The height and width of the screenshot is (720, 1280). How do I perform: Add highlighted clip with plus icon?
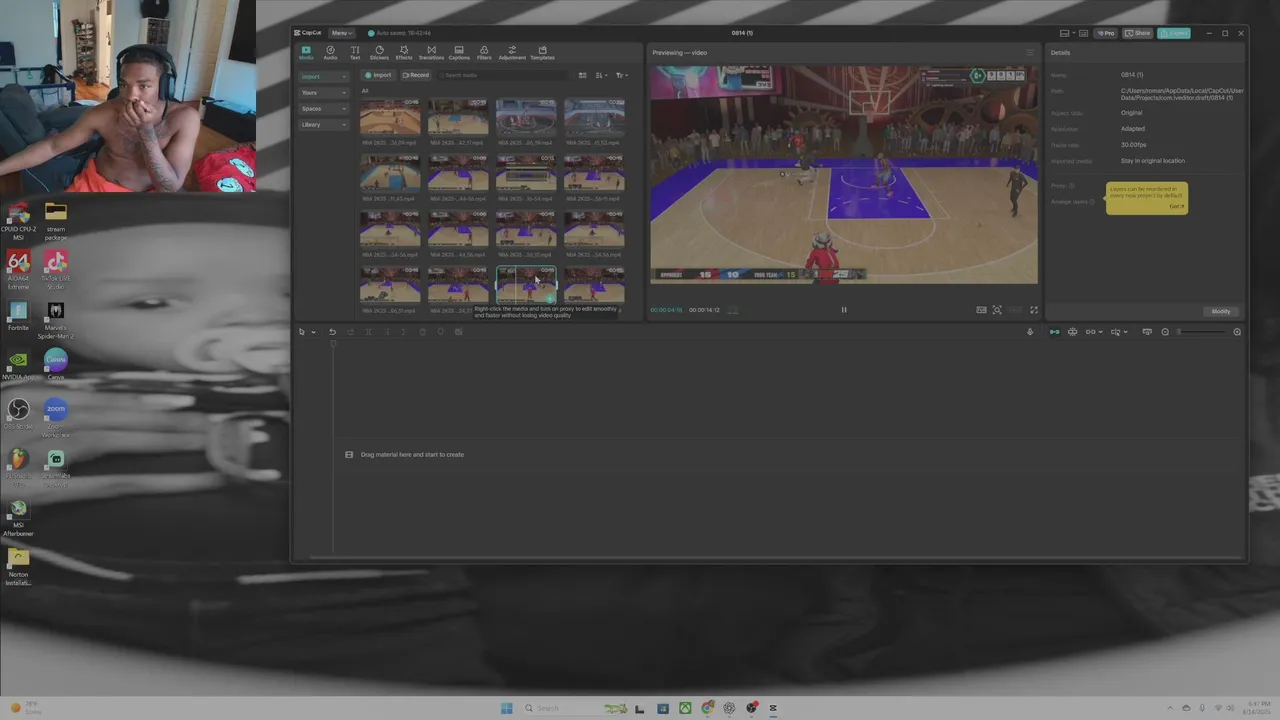click(x=550, y=298)
